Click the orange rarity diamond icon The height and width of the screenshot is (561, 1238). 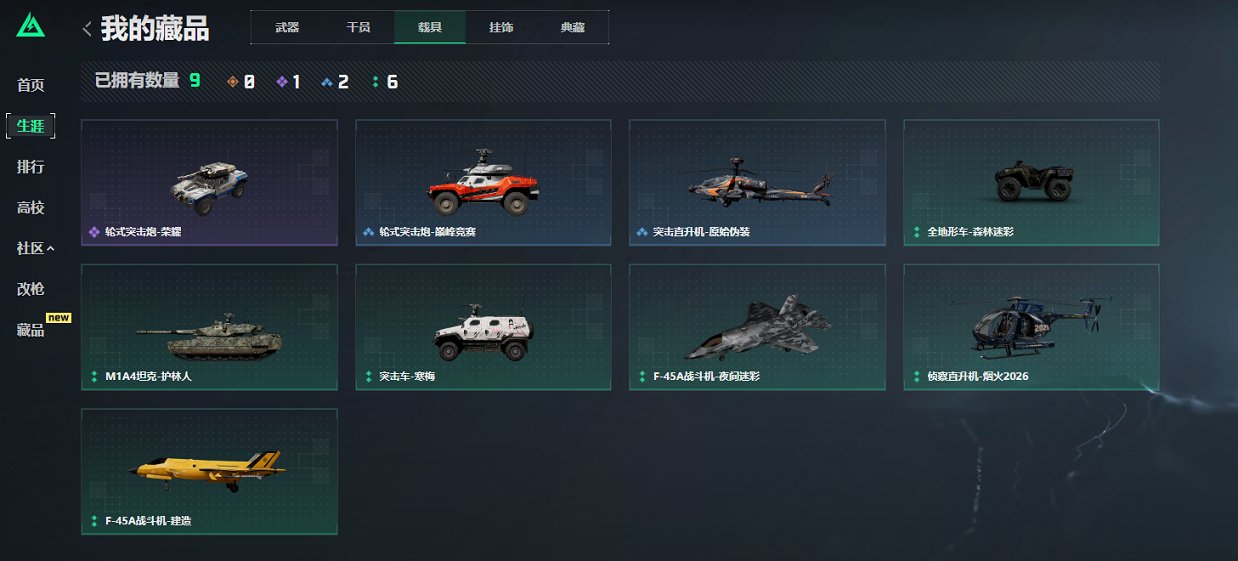point(233,82)
